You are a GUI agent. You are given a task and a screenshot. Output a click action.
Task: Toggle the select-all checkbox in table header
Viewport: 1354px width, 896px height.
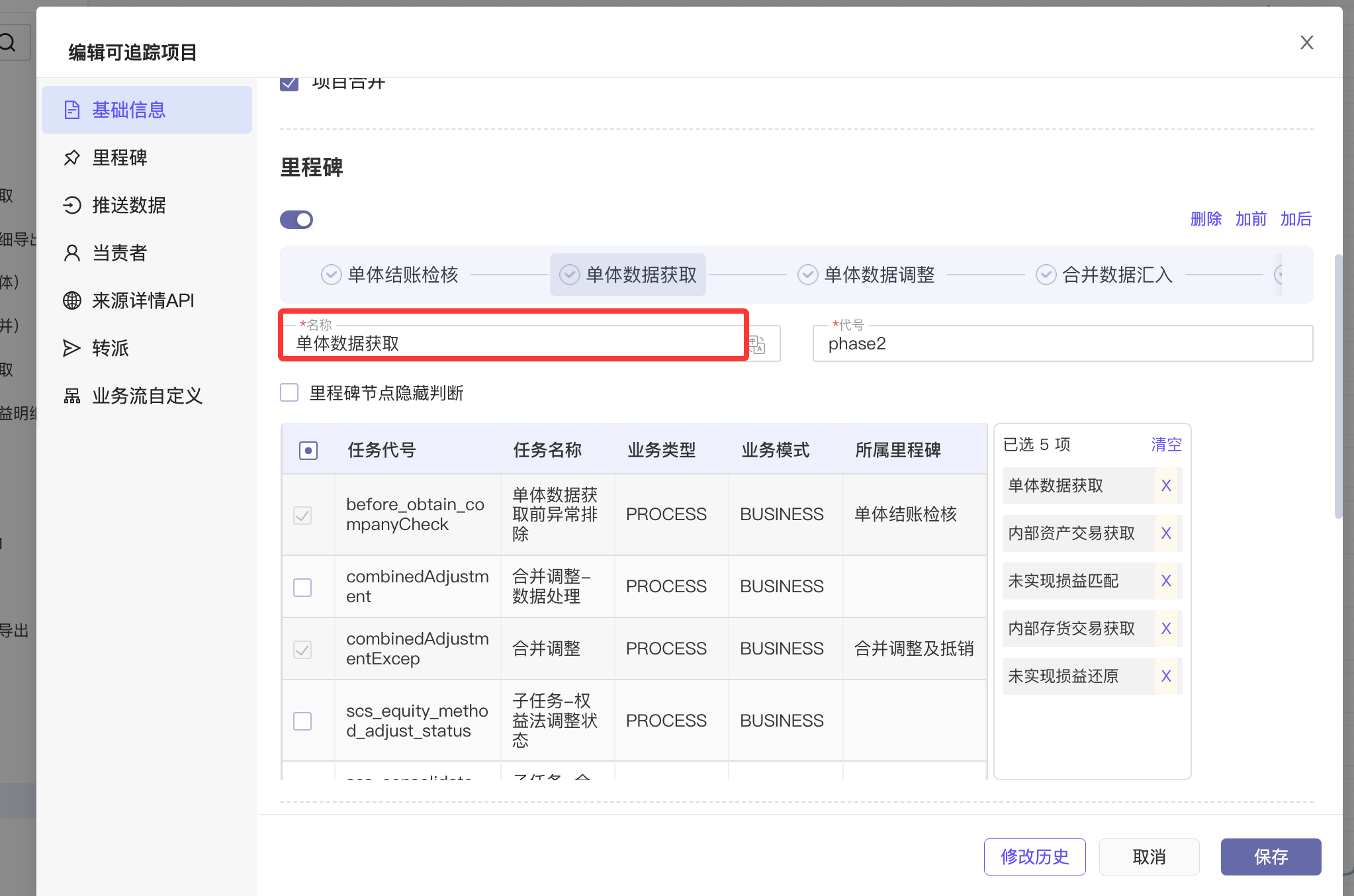308,451
